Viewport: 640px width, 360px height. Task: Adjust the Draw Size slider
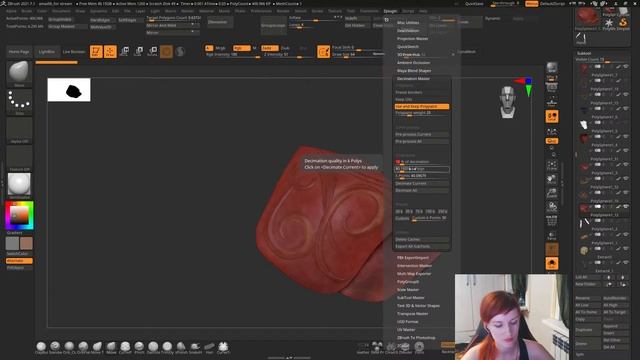(x=358, y=55)
